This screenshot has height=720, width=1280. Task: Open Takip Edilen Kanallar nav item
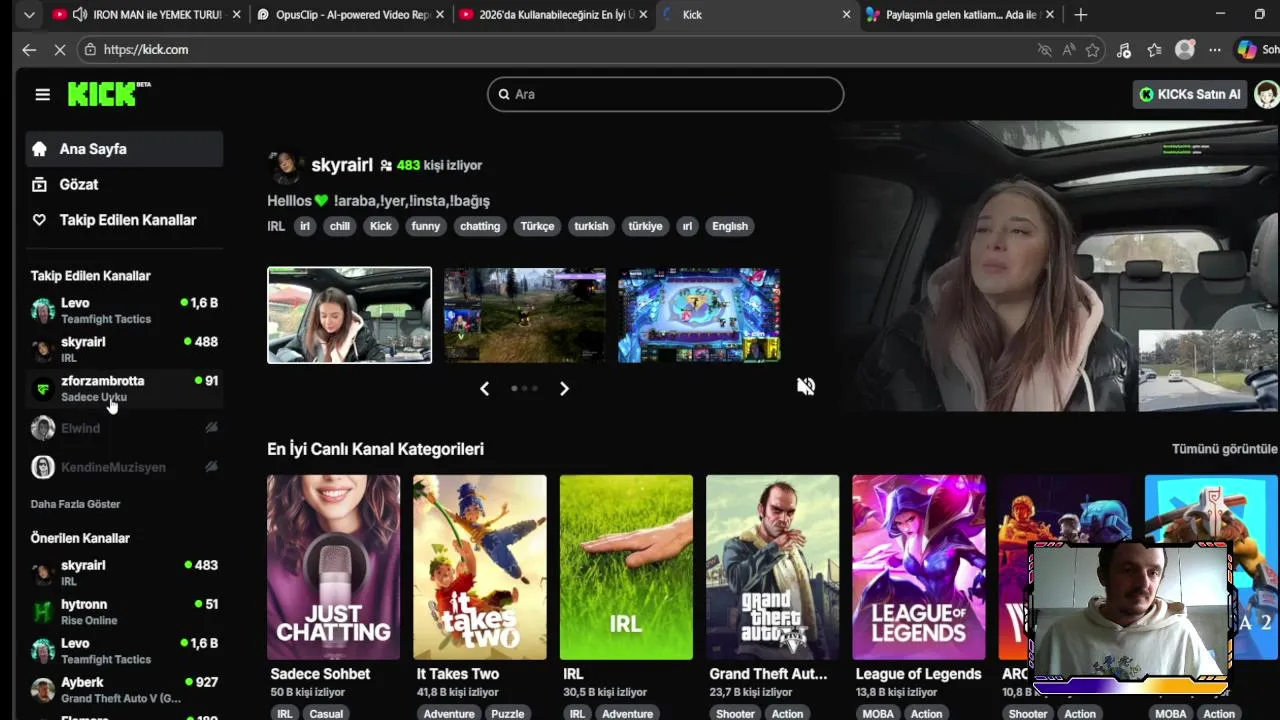[124, 220]
